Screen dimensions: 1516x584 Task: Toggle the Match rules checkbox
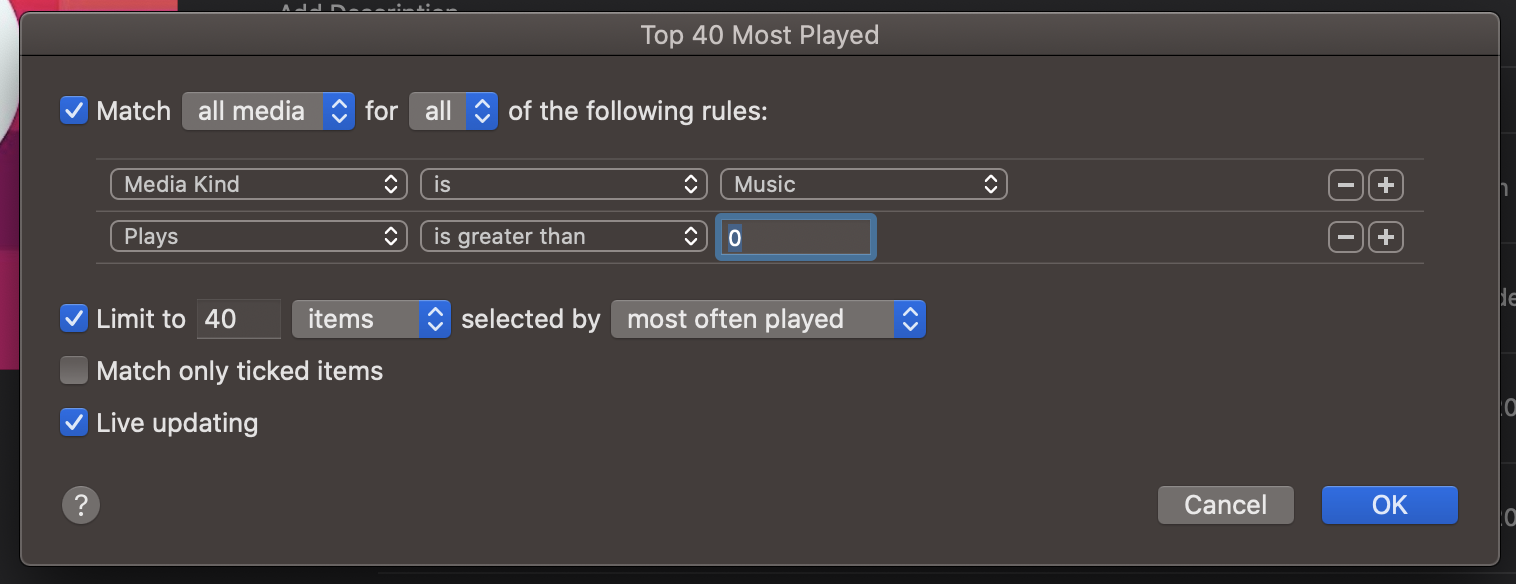click(73, 111)
